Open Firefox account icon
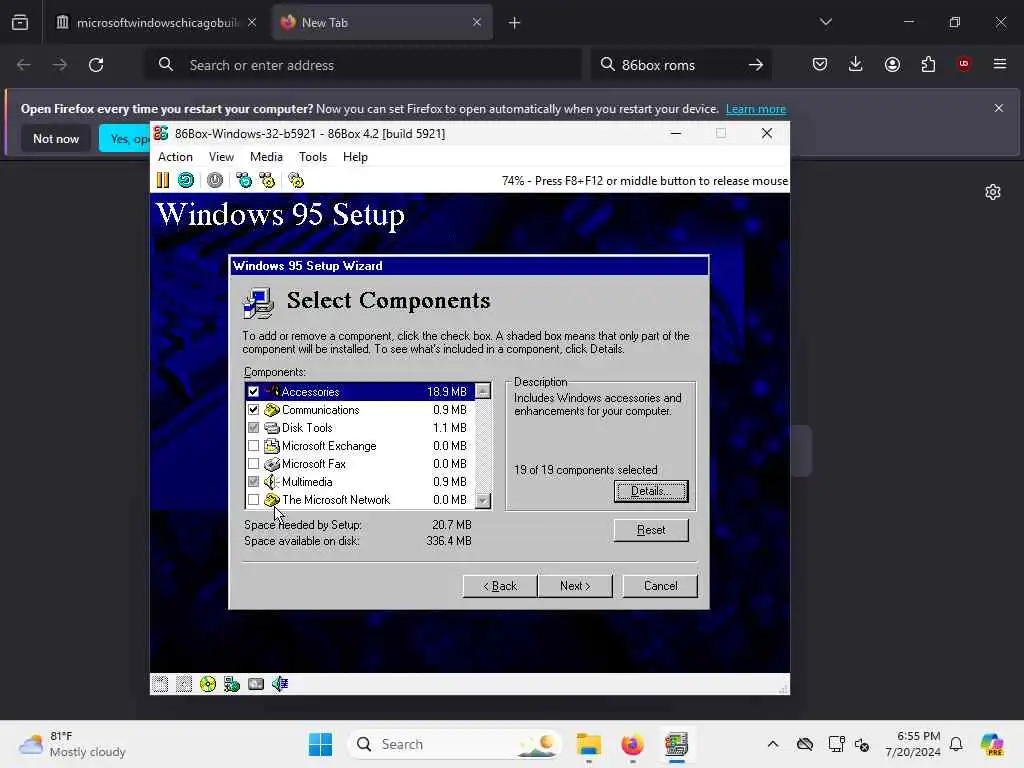1024x768 pixels. click(x=892, y=64)
